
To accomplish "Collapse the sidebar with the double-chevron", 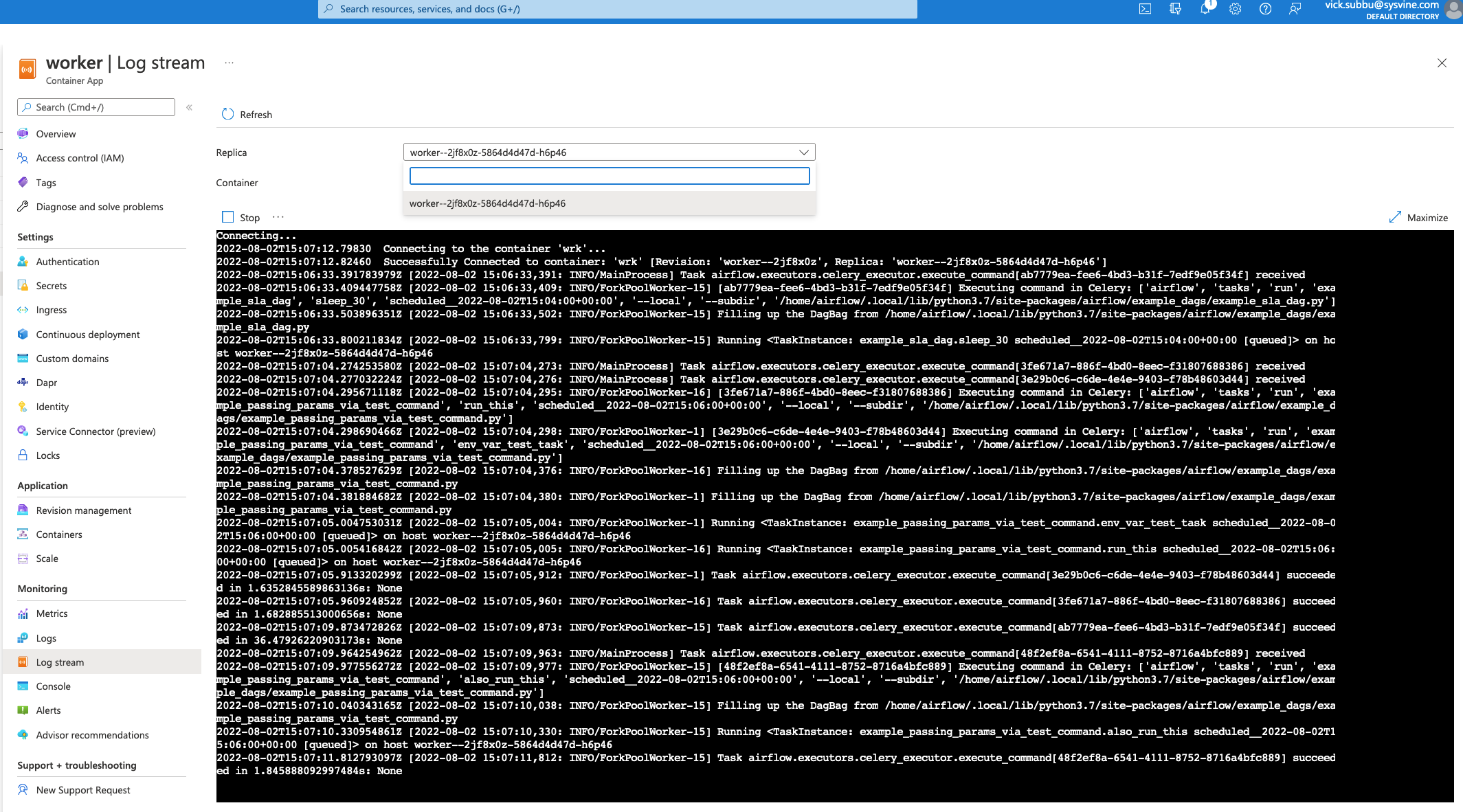I will pos(190,107).
